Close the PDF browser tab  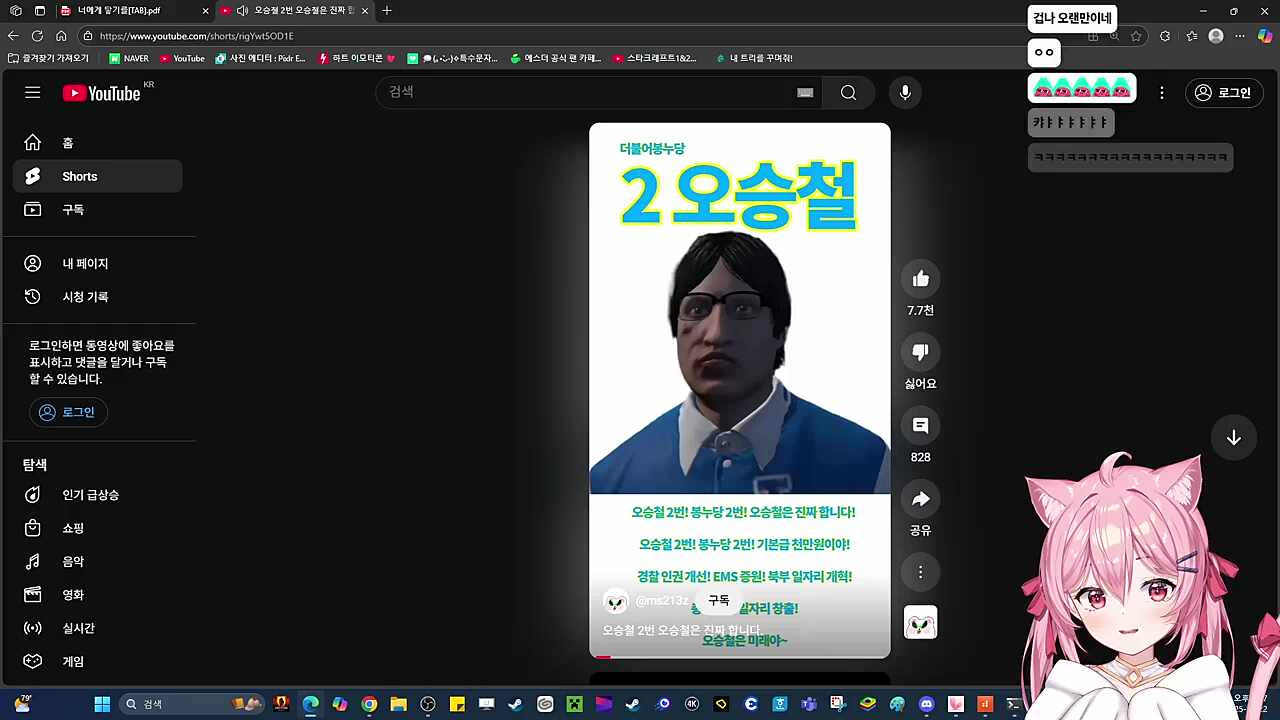pos(206,11)
